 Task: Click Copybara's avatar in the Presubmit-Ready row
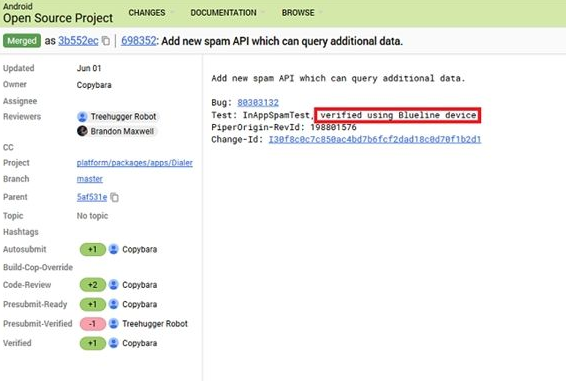click(x=113, y=304)
